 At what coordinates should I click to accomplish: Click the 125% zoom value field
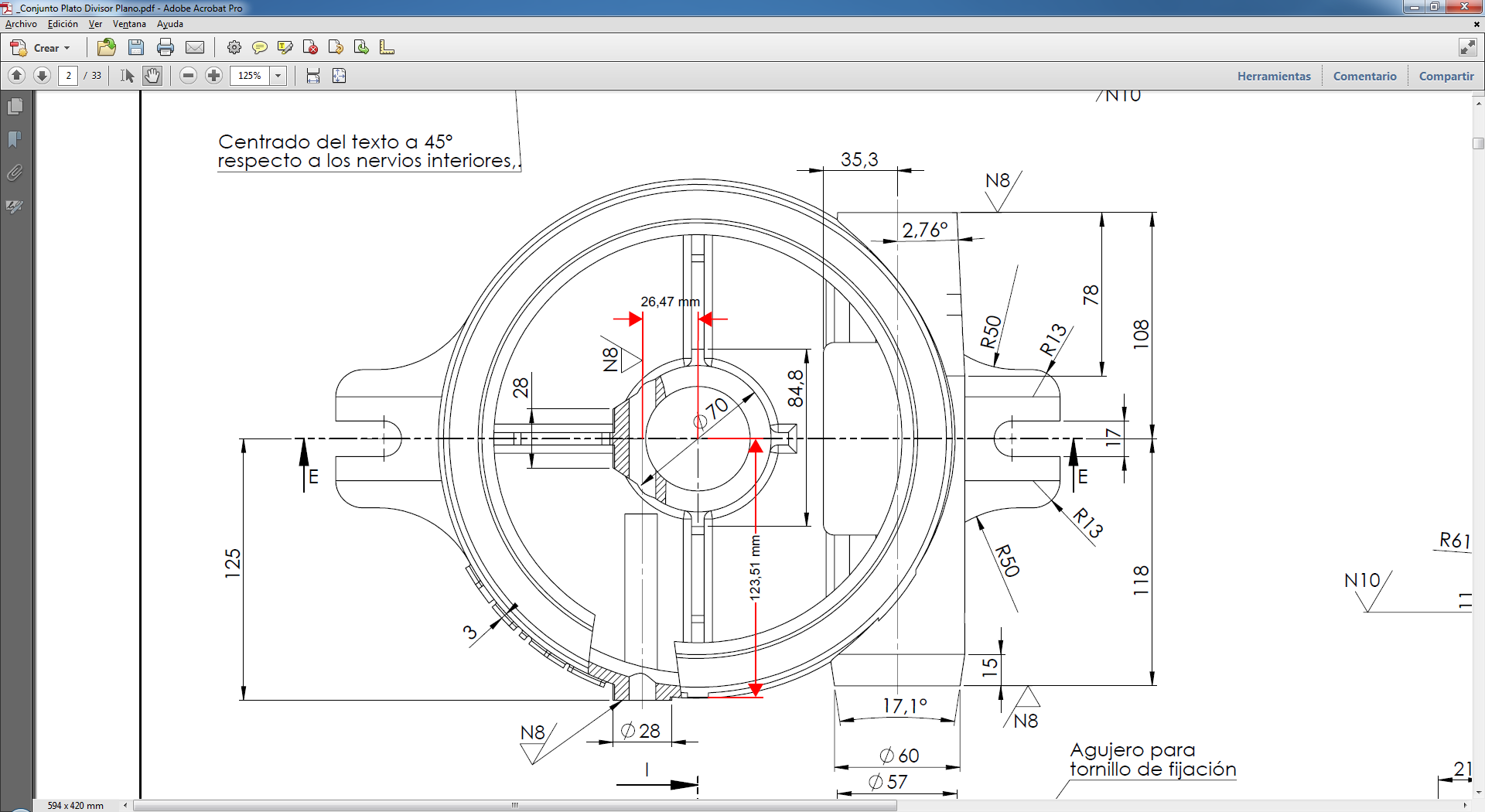coord(250,76)
